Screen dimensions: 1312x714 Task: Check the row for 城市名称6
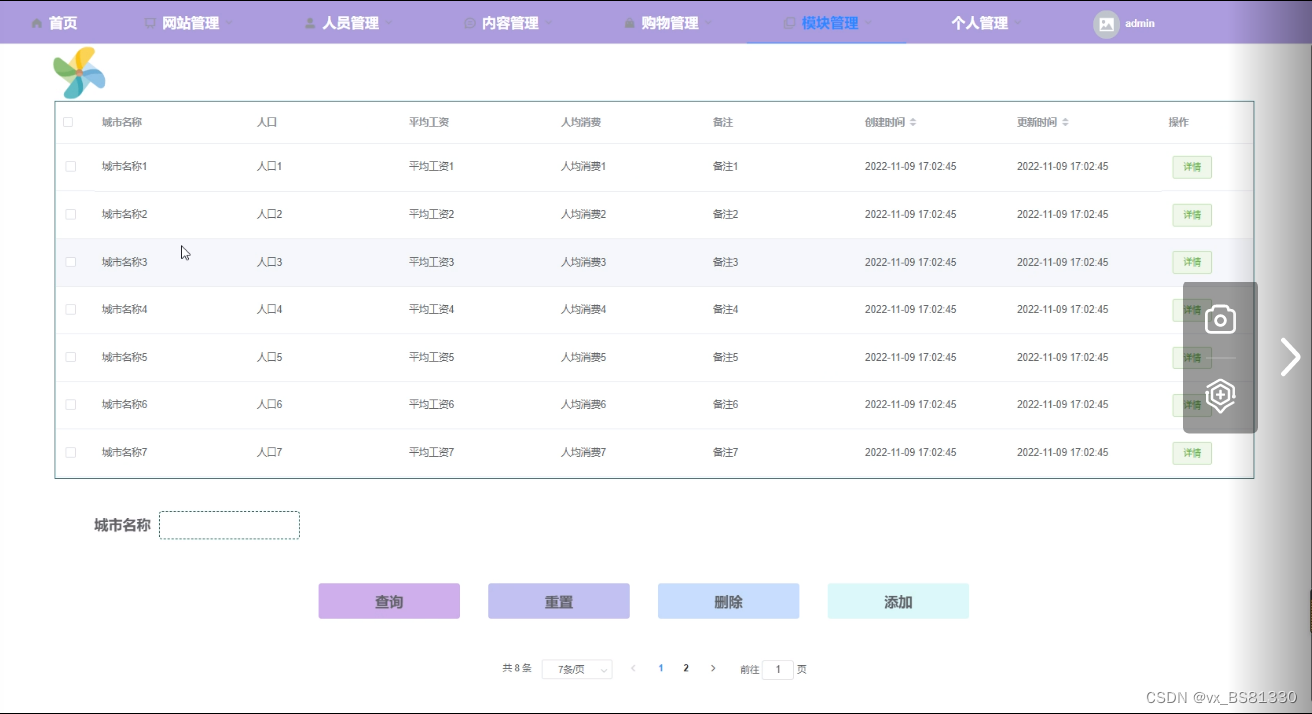[x=70, y=404]
